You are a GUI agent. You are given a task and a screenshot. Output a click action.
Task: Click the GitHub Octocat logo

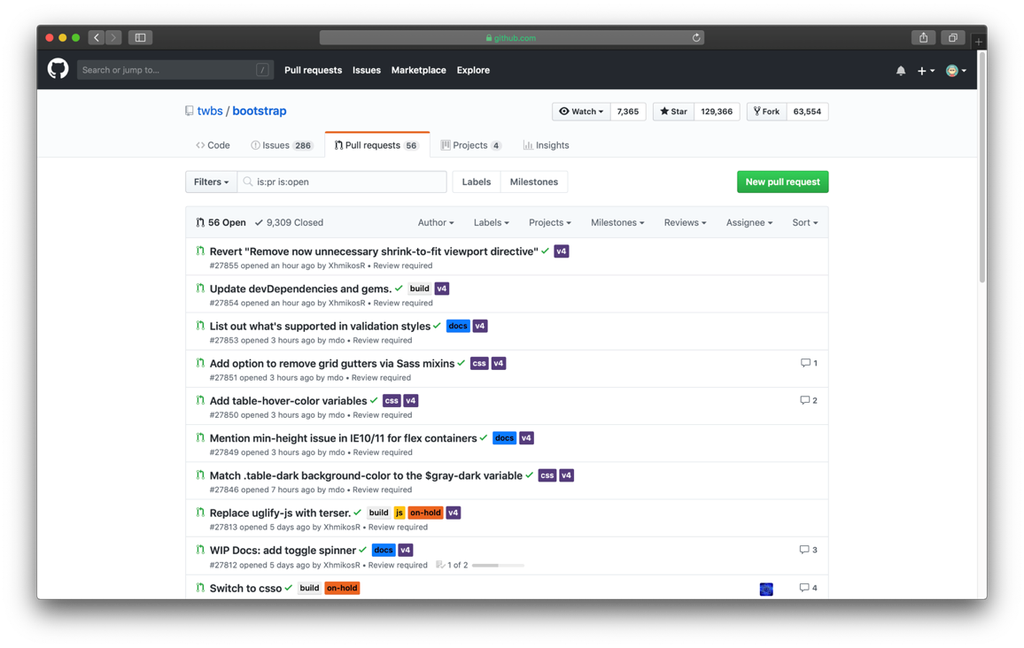pyautogui.click(x=58, y=69)
